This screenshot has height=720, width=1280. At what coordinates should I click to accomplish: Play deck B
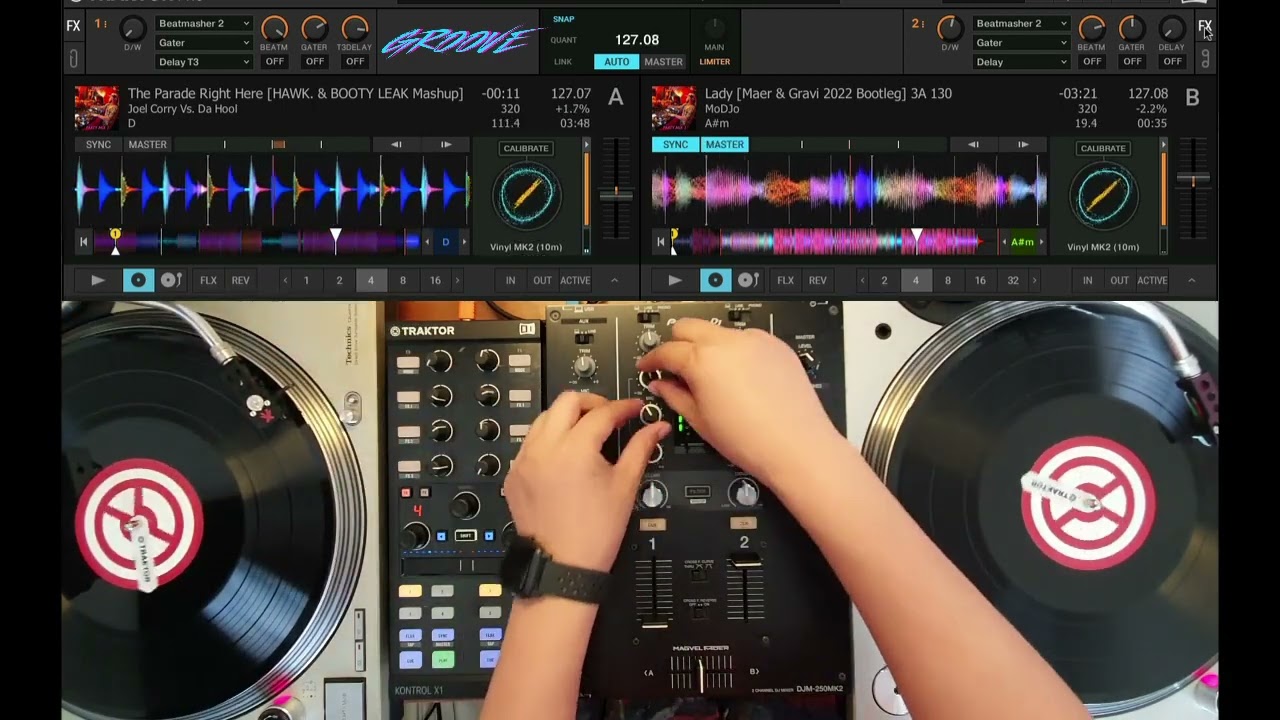[675, 280]
